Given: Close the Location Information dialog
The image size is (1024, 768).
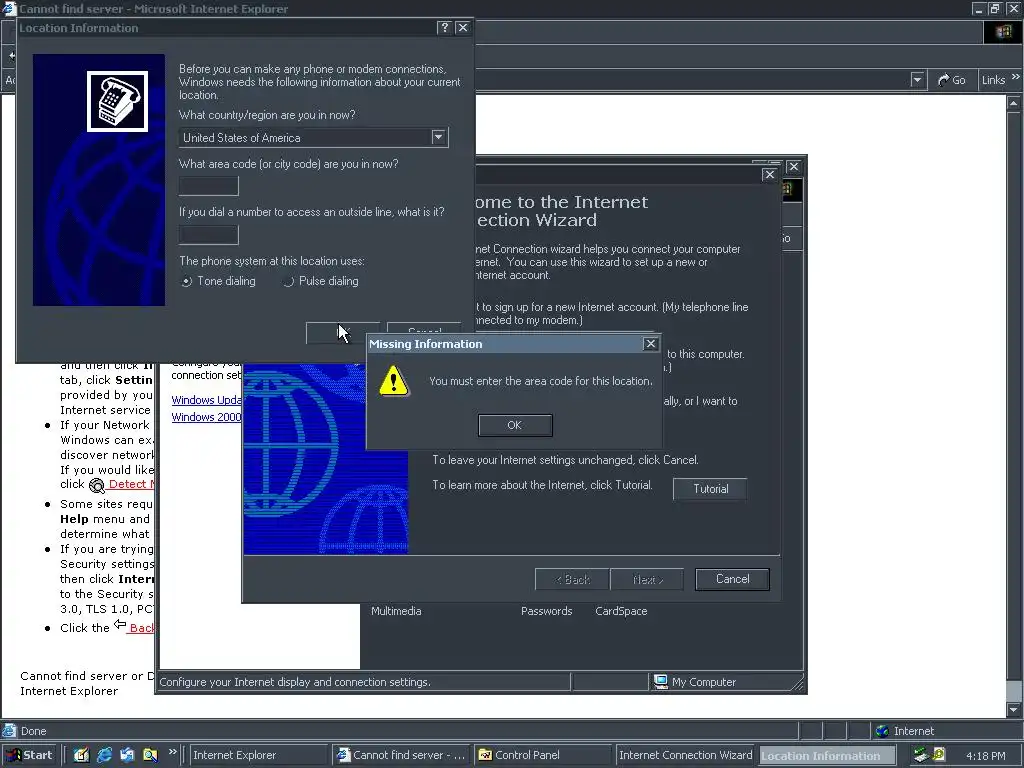Looking at the screenshot, I should point(462,27).
